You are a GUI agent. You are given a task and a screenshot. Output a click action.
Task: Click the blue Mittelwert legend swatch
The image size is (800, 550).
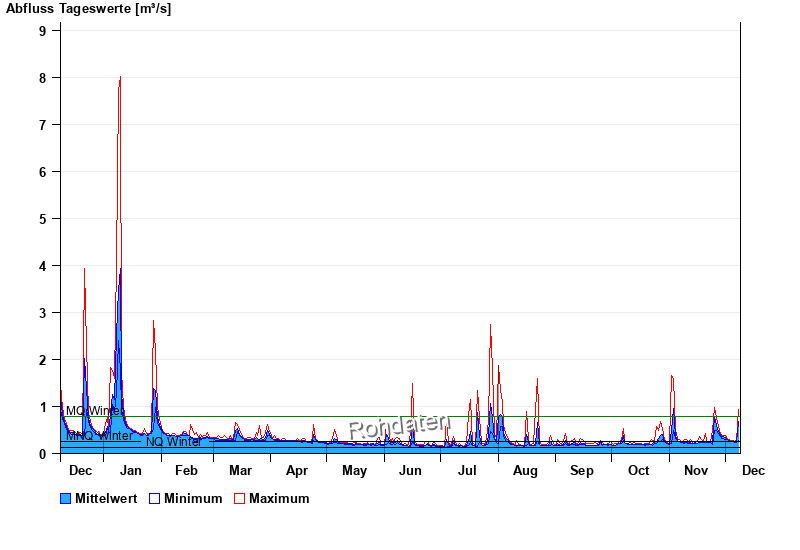(66, 498)
